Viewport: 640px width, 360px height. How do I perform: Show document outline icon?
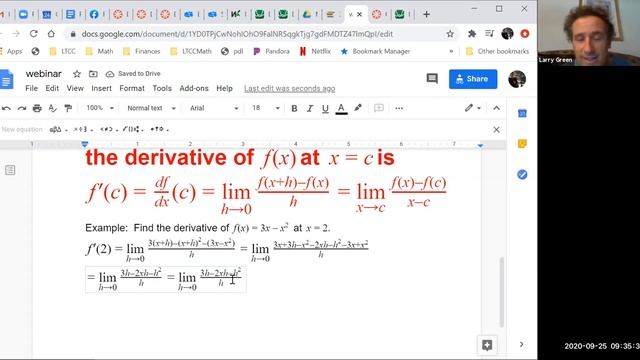pos(10,170)
